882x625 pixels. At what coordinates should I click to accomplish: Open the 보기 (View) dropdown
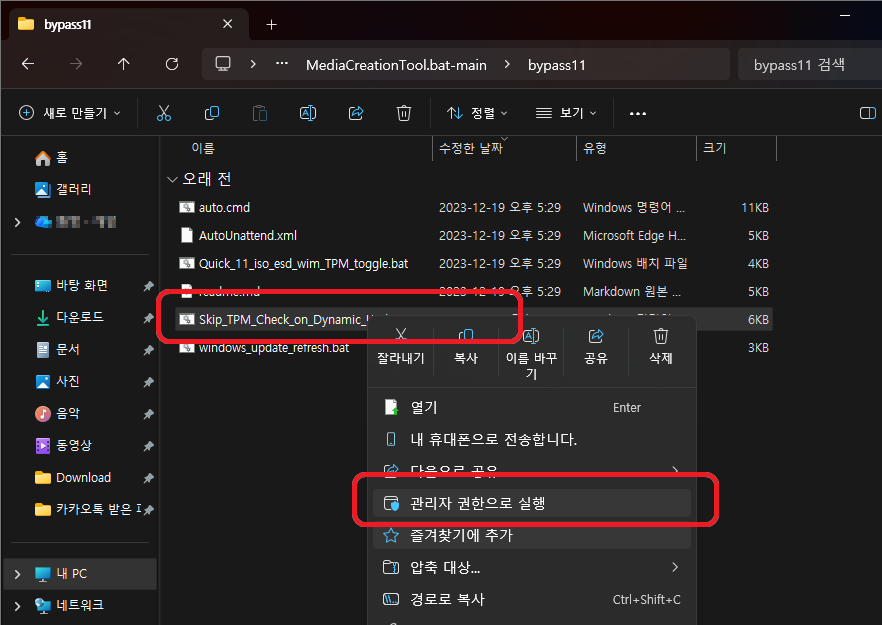[x=566, y=113]
